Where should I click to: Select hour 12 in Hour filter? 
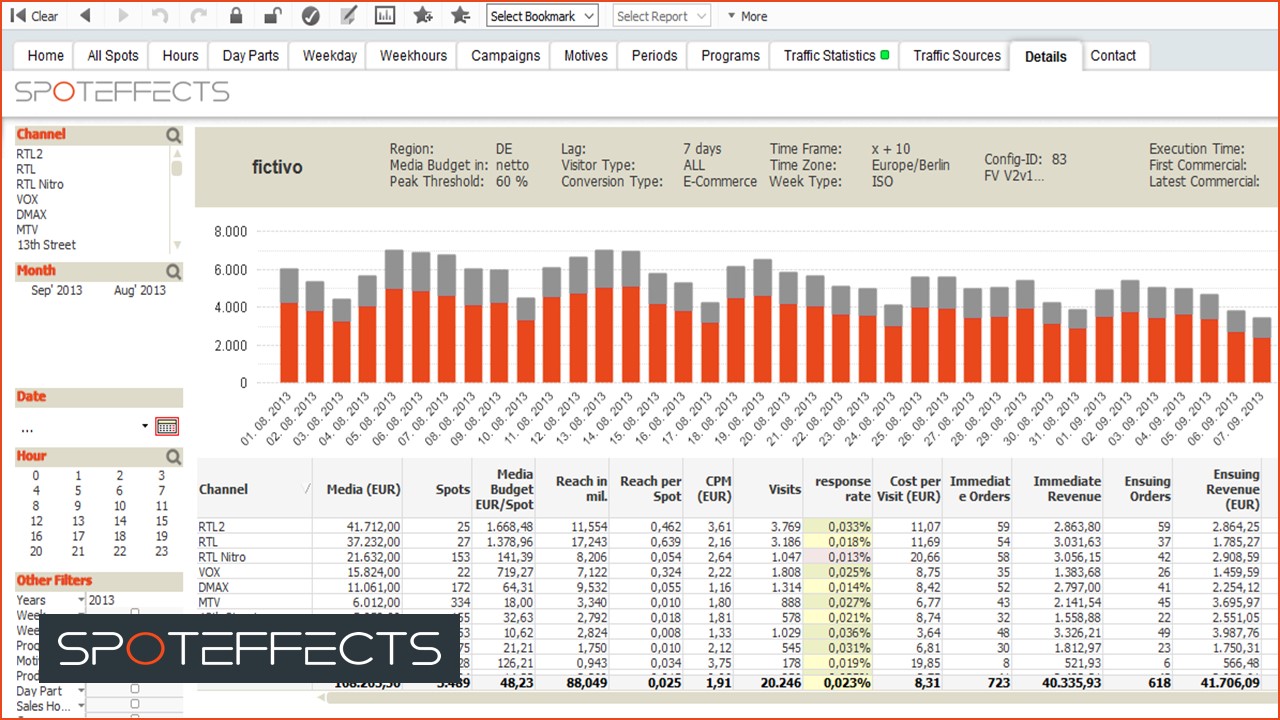click(x=36, y=521)
